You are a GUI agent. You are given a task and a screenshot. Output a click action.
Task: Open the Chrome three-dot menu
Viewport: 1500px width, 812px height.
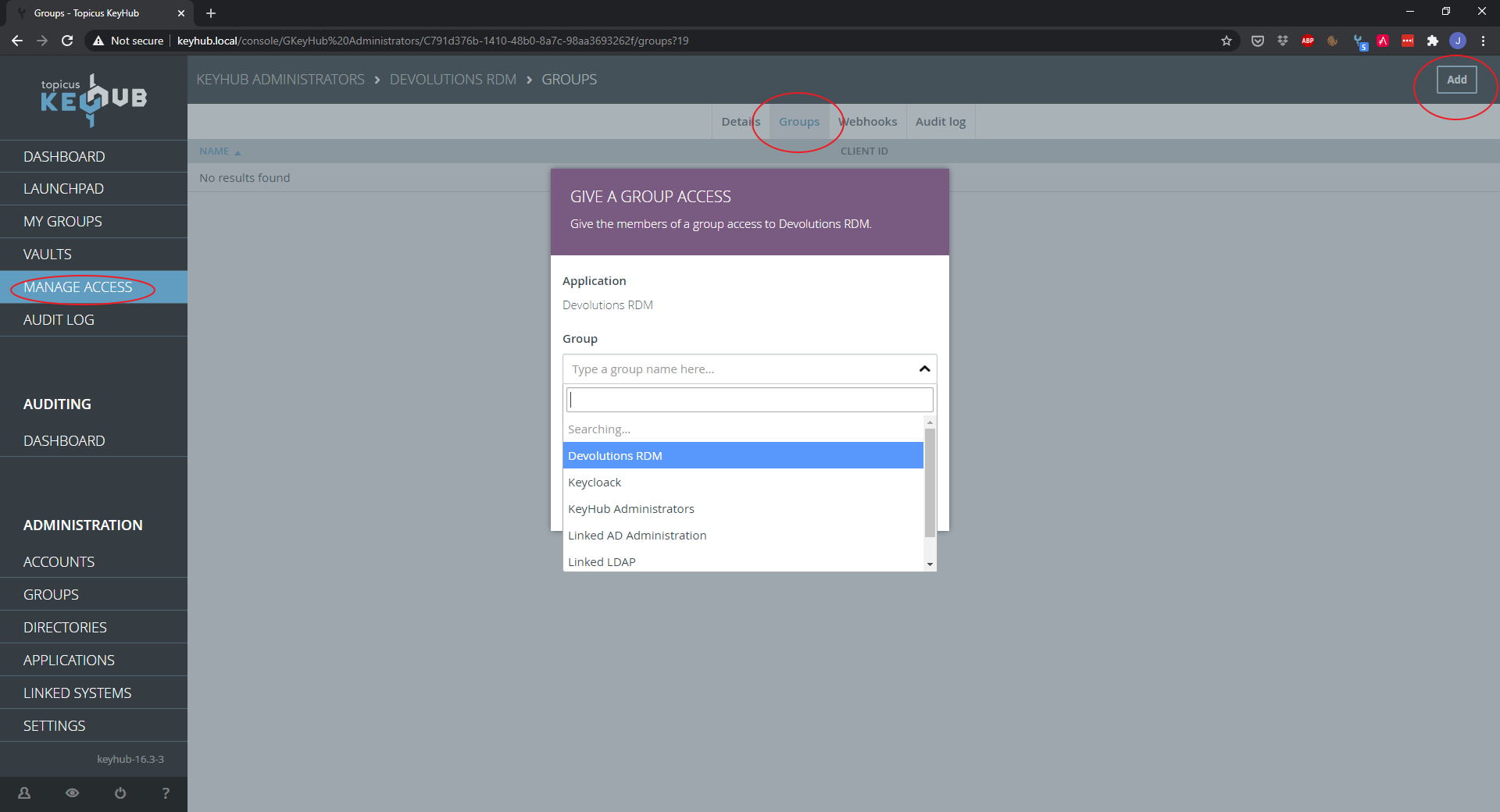click(1483, 41)
